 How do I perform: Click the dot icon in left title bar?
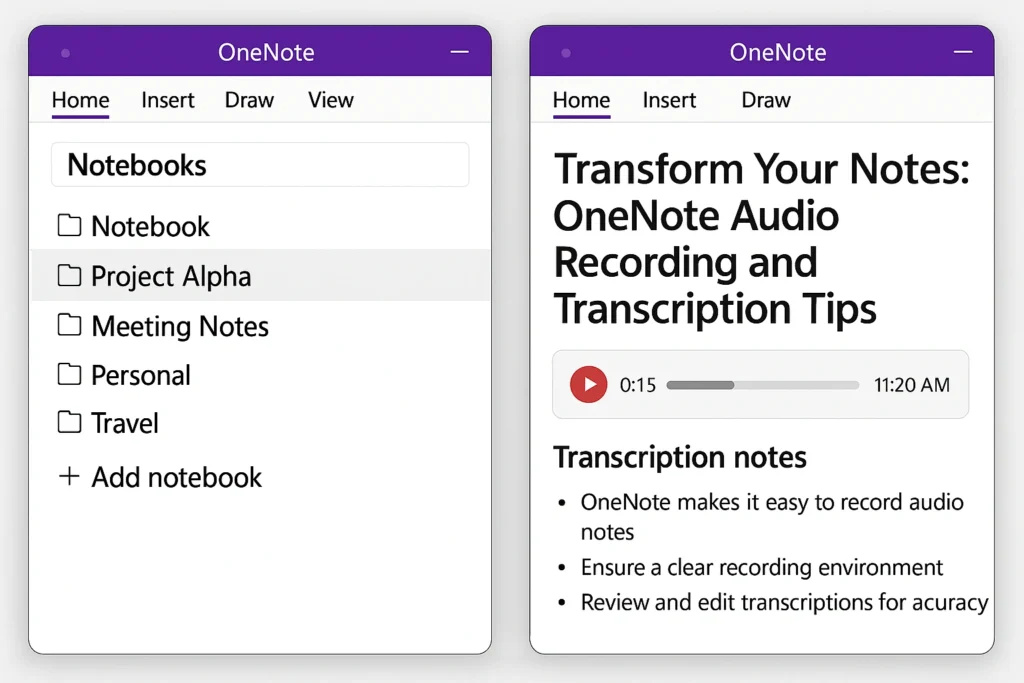[66, 53]
